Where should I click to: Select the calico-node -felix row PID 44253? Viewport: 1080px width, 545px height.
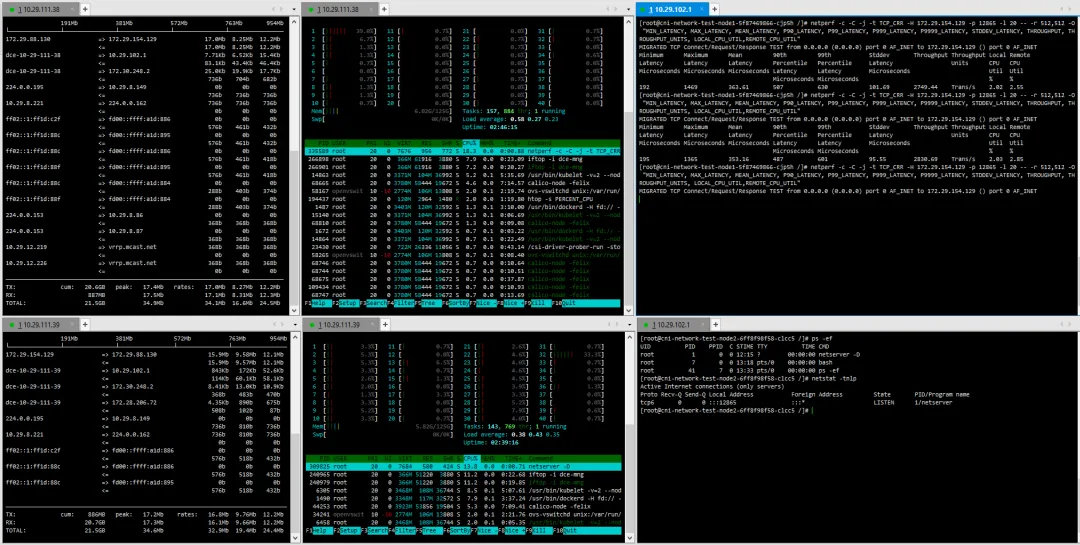click(464, 506)
